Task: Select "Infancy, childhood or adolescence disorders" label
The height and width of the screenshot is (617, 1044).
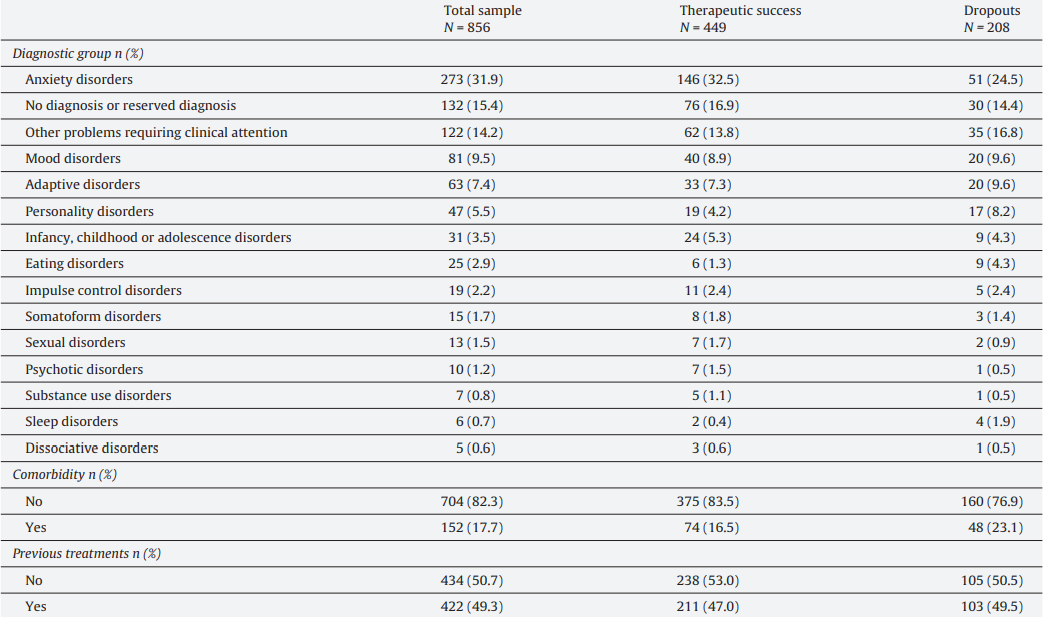Action: click(158, 237)
